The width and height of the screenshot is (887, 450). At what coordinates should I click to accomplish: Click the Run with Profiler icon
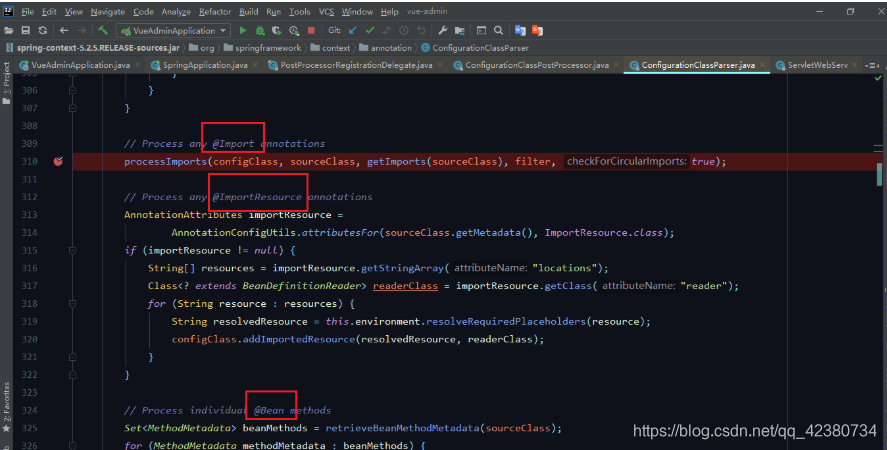[x=294, y=31]
